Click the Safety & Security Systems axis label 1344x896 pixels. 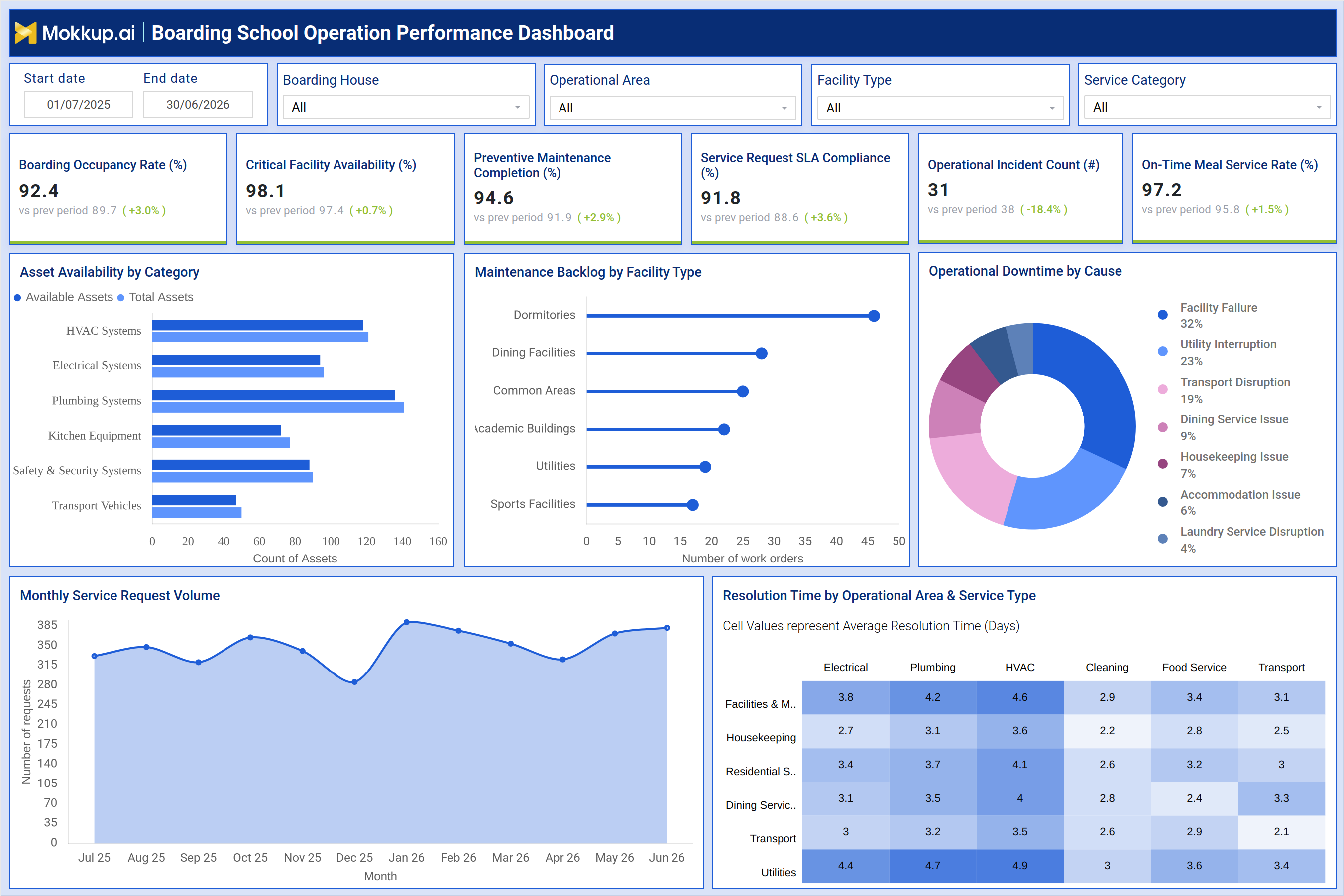[77, 470]
